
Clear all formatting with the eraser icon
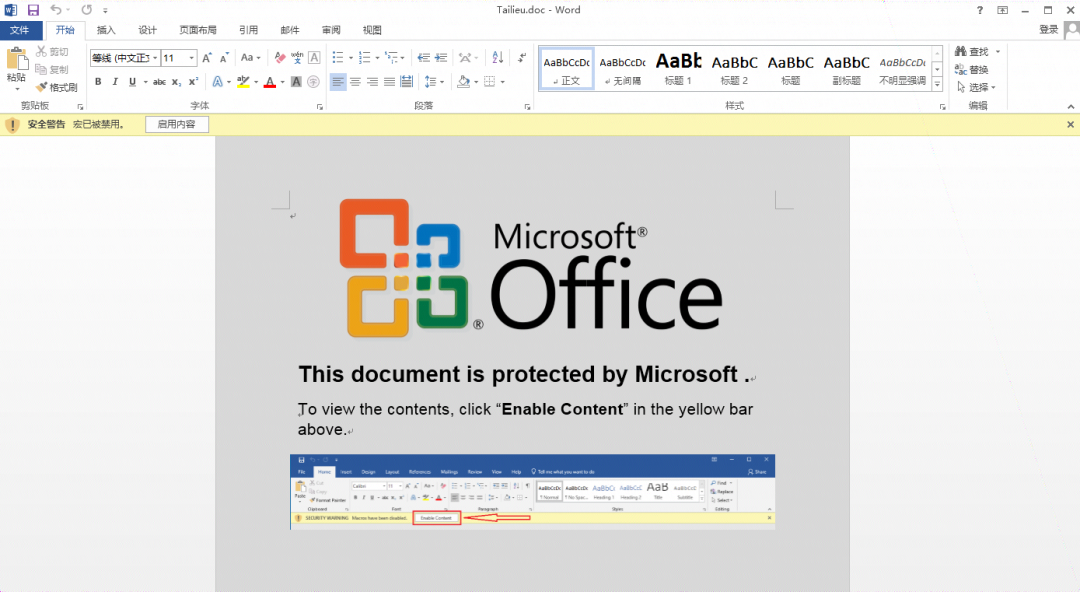[280, 58]
